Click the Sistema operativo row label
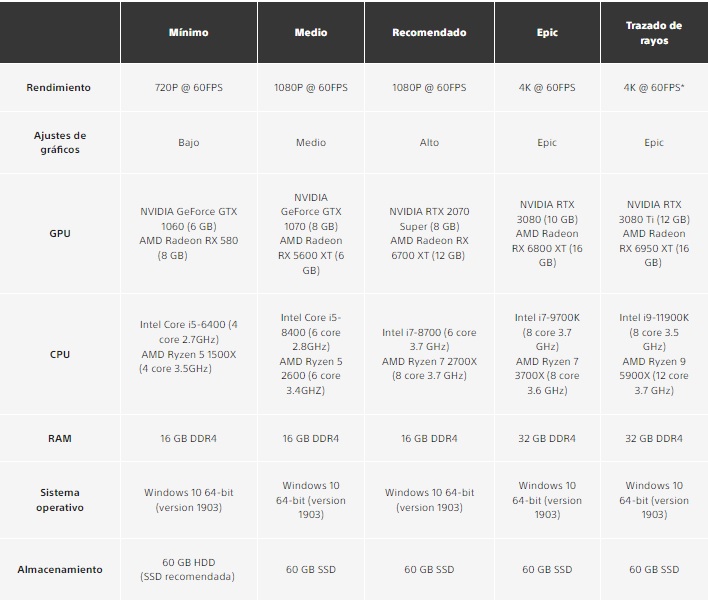The image size is (708, 602). point(59,500)
